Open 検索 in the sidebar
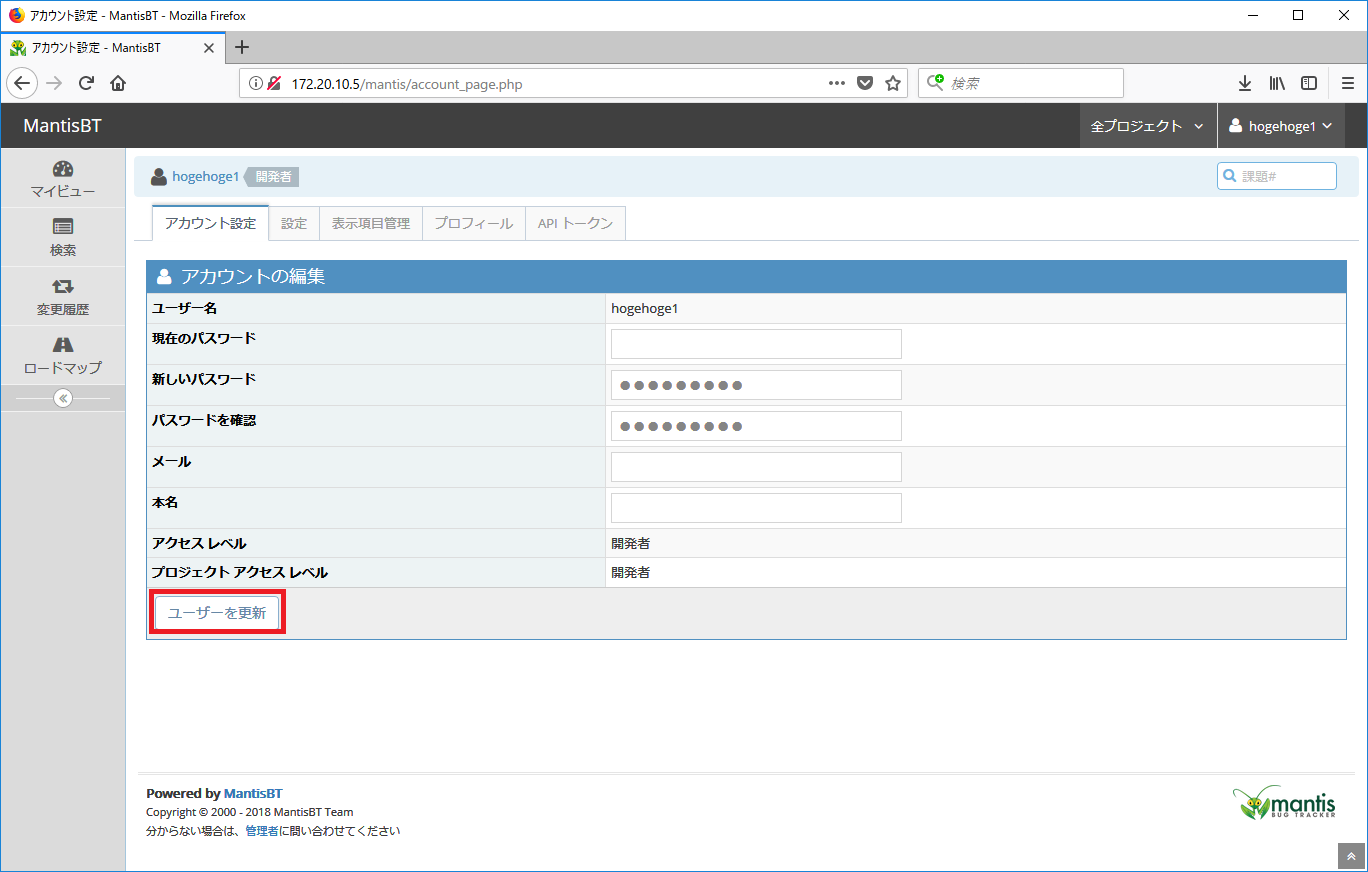 63,238
